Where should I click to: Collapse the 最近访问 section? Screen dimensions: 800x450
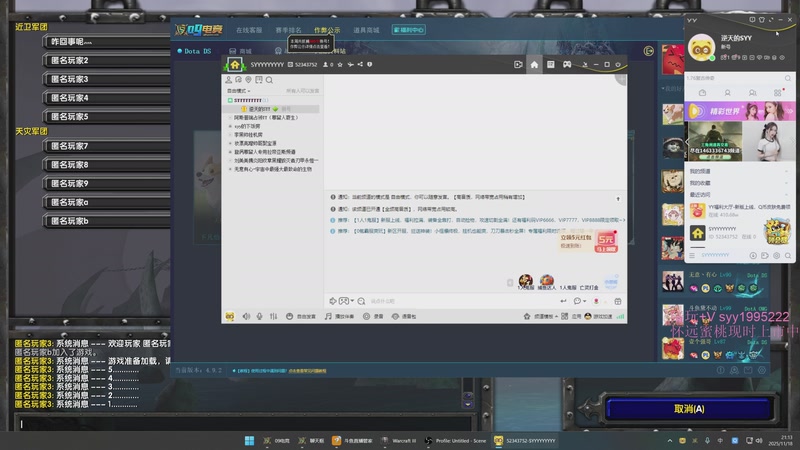pyautogui.click(x=739, y=194)
